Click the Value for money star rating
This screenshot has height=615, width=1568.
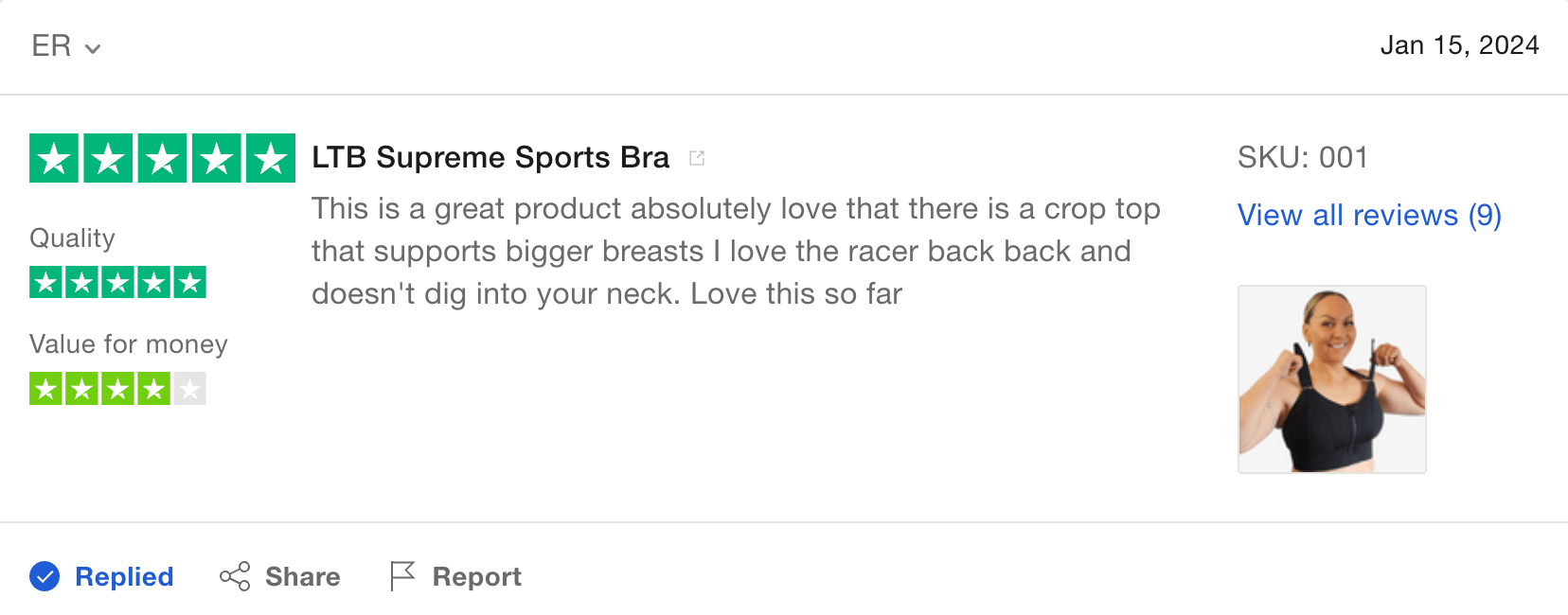click(117, 389)
